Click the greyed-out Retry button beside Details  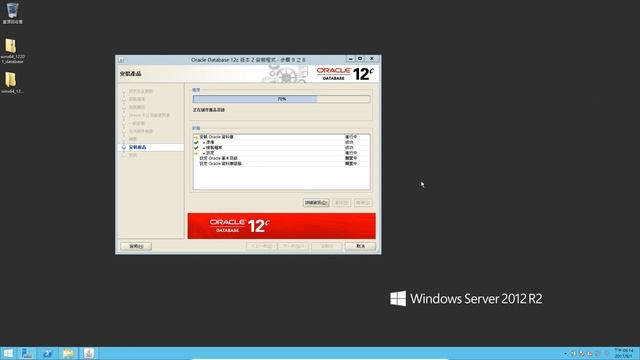tap(341, 202)
